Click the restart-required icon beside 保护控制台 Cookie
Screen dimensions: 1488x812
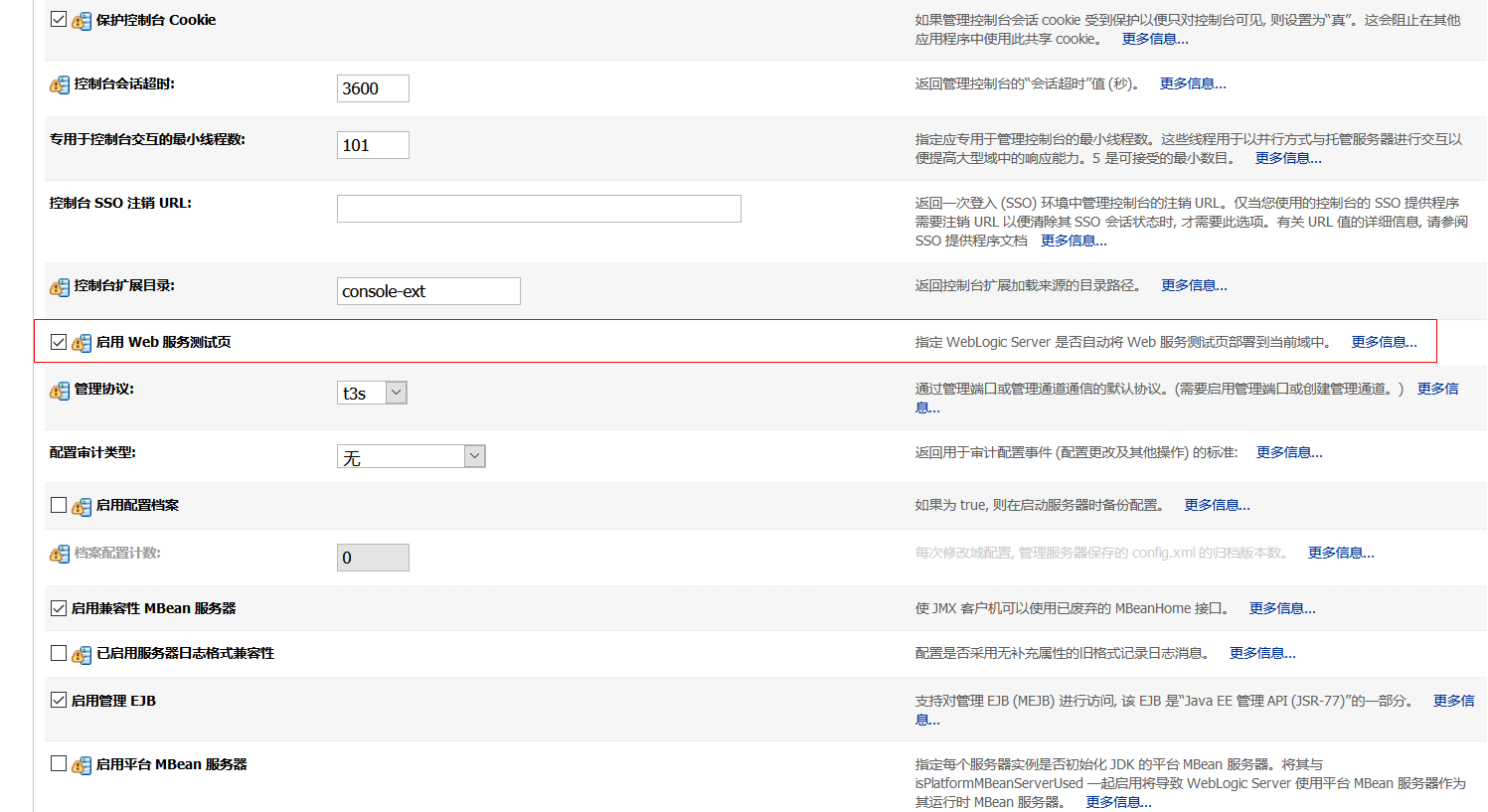pyautogui.click(x=82, y=21)
